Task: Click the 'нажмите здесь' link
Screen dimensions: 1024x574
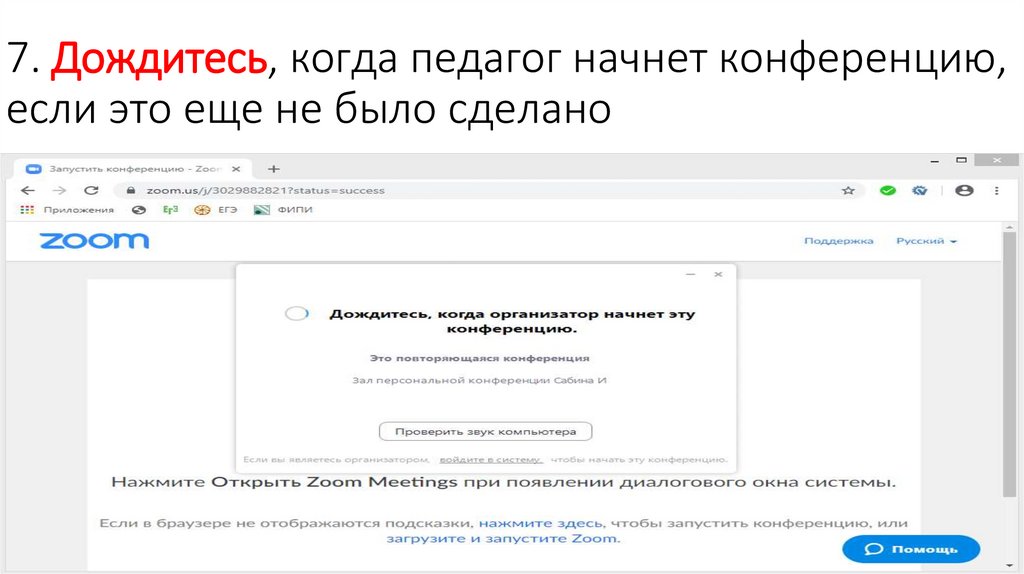Action: pos(541,523)
